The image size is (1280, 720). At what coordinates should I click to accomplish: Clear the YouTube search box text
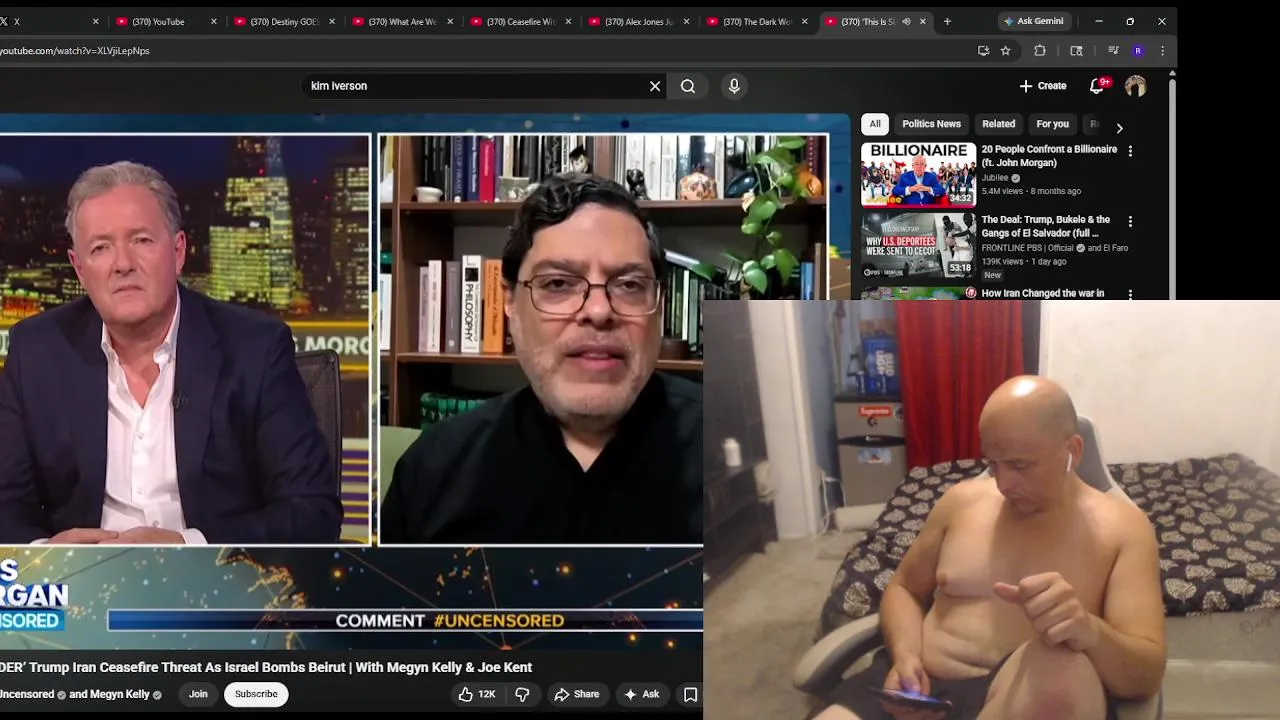(x=655, y=86)
